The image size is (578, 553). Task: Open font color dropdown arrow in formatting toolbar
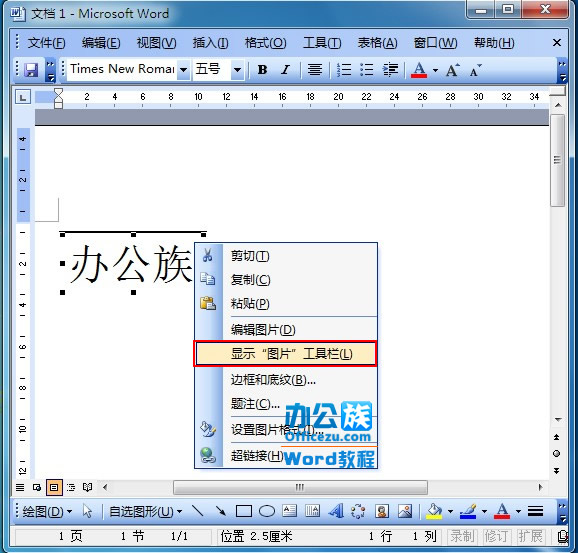pyautogui.click(x=435, y=70)
